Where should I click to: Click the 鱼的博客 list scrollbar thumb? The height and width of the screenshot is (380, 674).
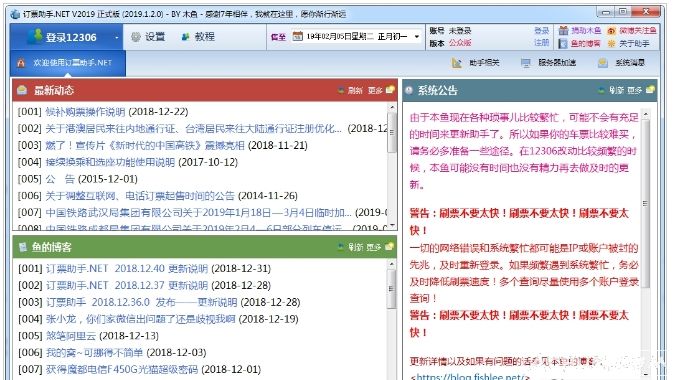tap(391, 289)
